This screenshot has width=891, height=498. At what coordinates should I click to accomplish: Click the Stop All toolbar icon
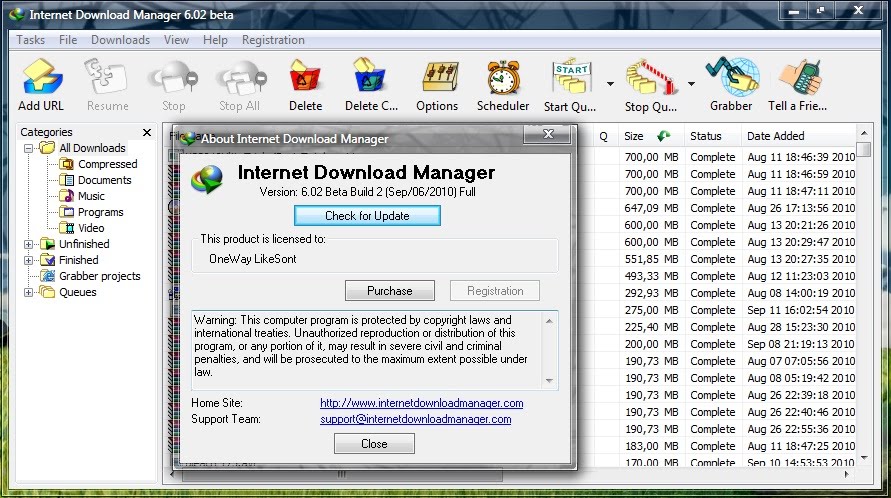point(239,85)
